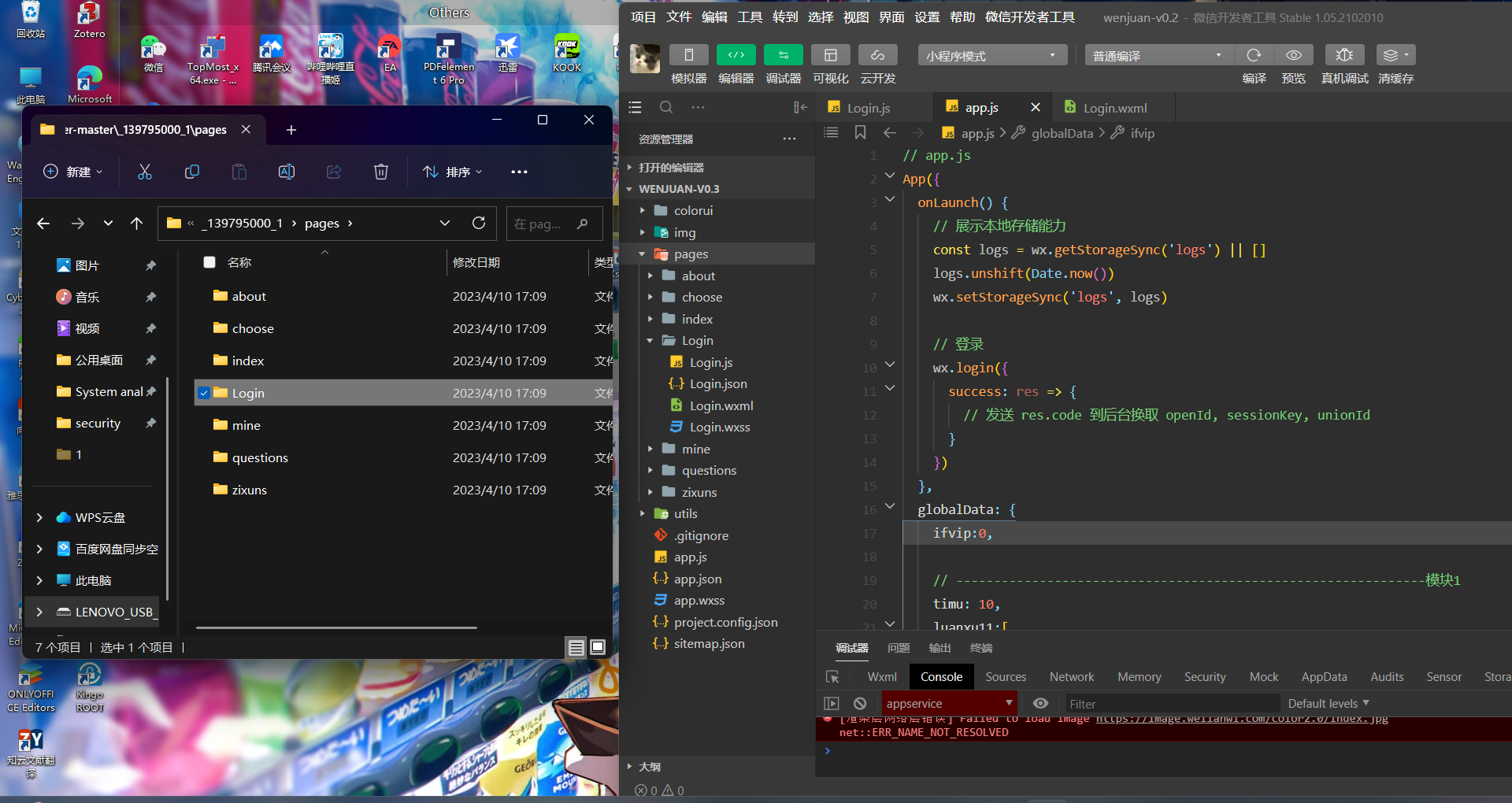Toggle the Debugger (调试器) panel icon
The image size is (1512, 803).
click(783, 55)
